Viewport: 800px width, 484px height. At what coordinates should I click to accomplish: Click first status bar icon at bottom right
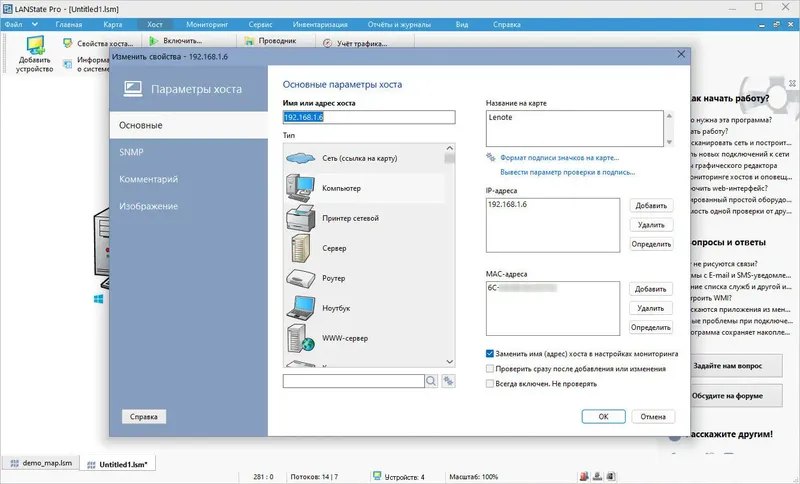pos(584,476)
